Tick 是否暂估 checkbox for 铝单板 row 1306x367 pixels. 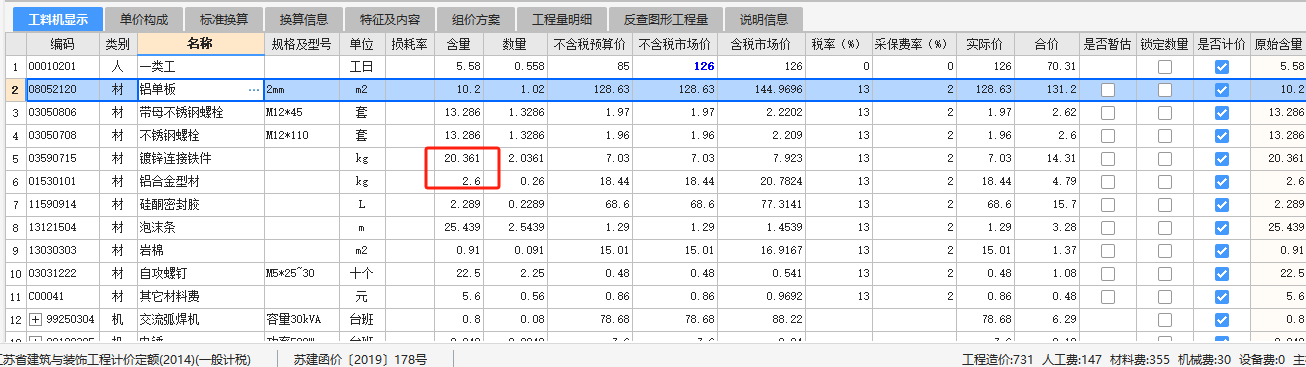[1108, 89]
